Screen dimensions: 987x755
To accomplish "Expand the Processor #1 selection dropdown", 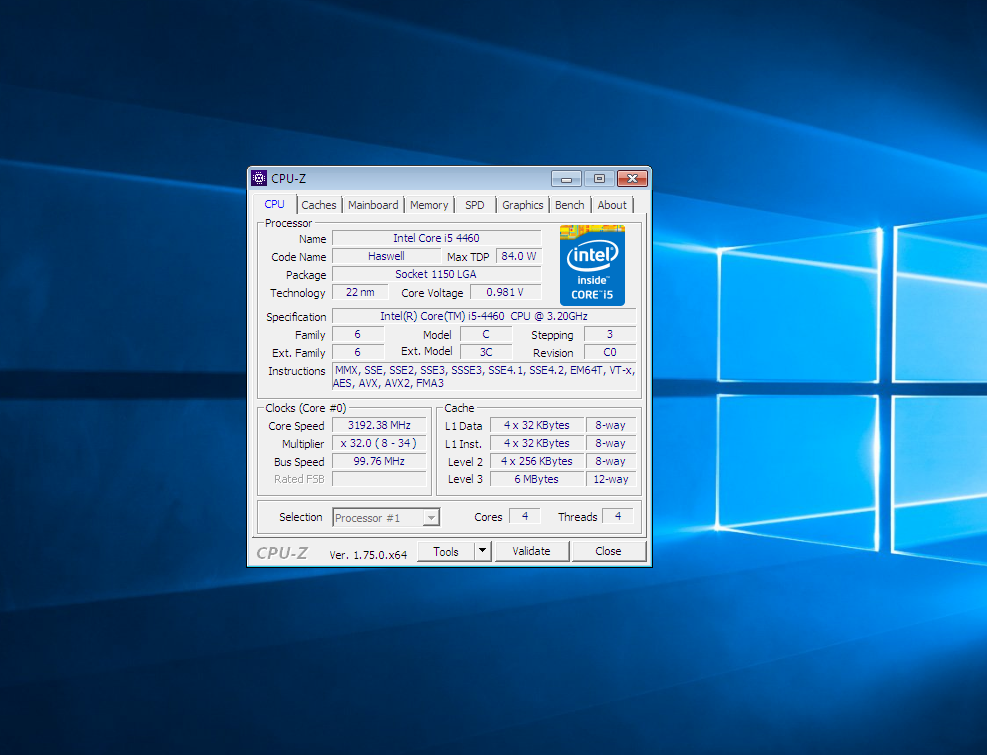I will 431,518.
